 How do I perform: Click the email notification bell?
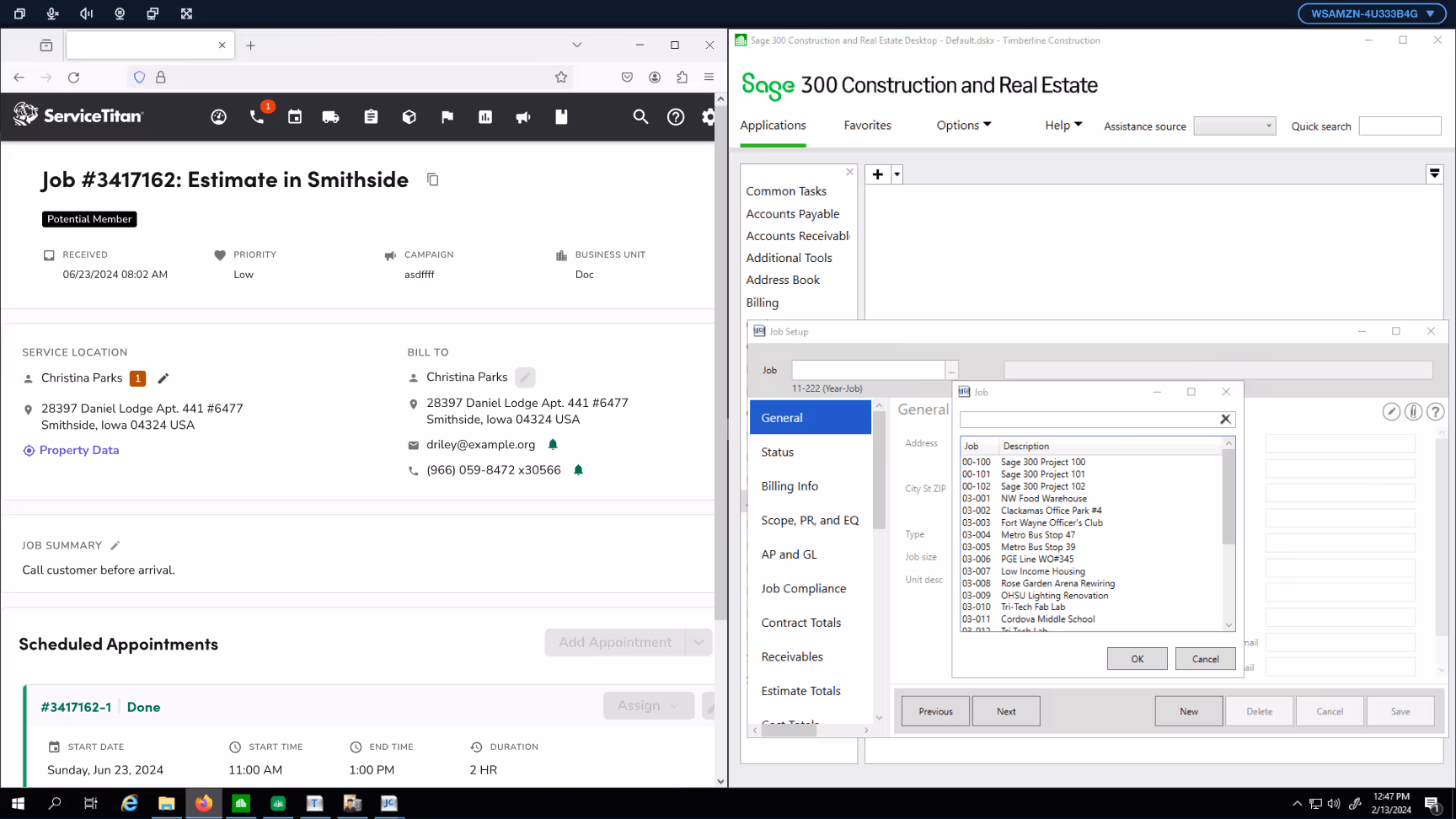pos(554,444)
